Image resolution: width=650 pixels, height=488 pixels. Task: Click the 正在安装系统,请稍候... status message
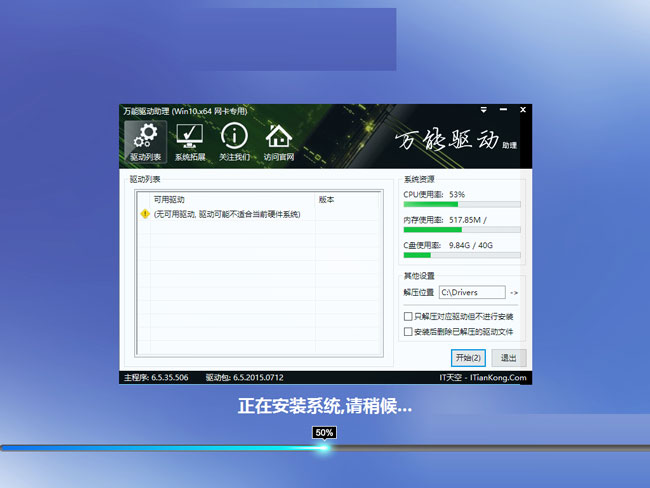(x=325, y=406)
